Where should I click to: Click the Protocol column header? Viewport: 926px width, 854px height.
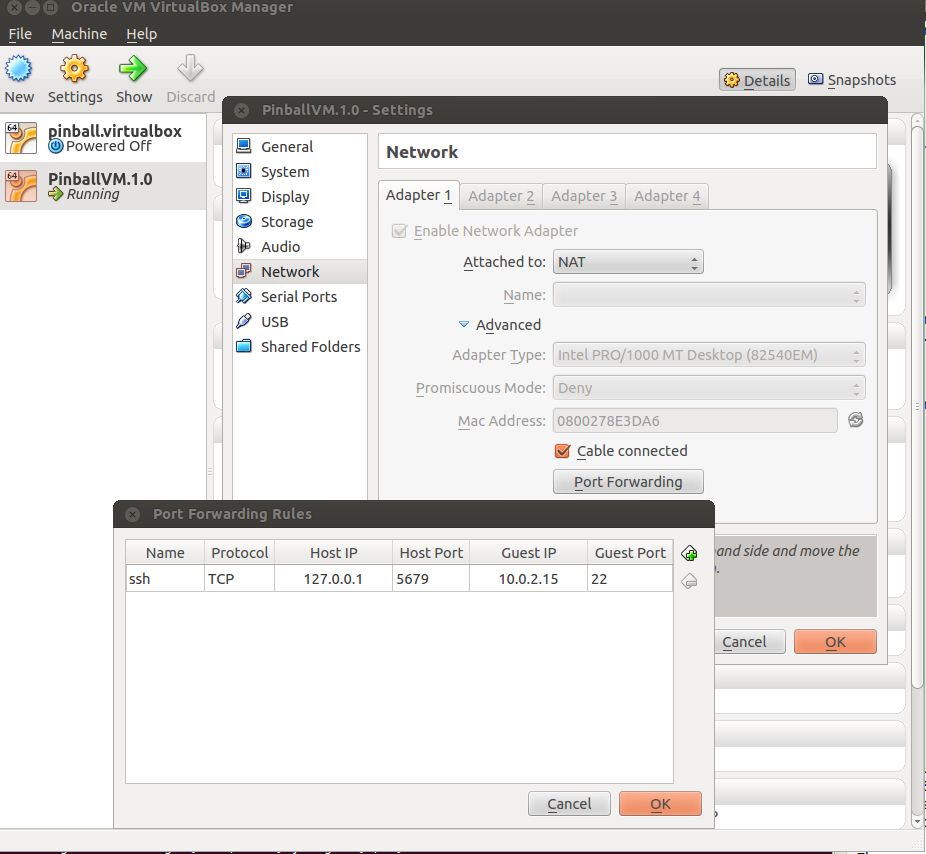click(x=239, y=553)
